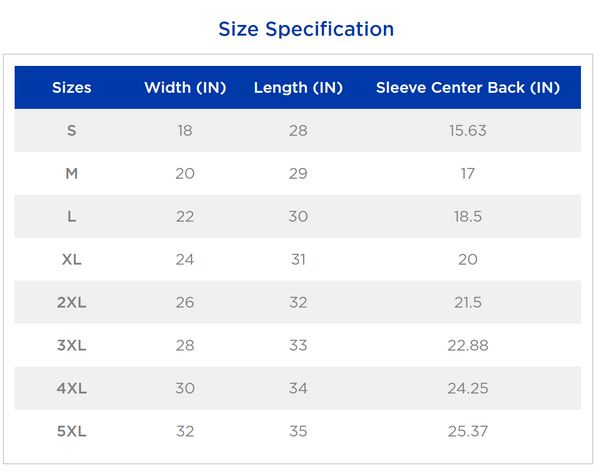This screenshot has height=476, width=600.
Task: Select the 5XL size row label
Action: coord(72,431)
